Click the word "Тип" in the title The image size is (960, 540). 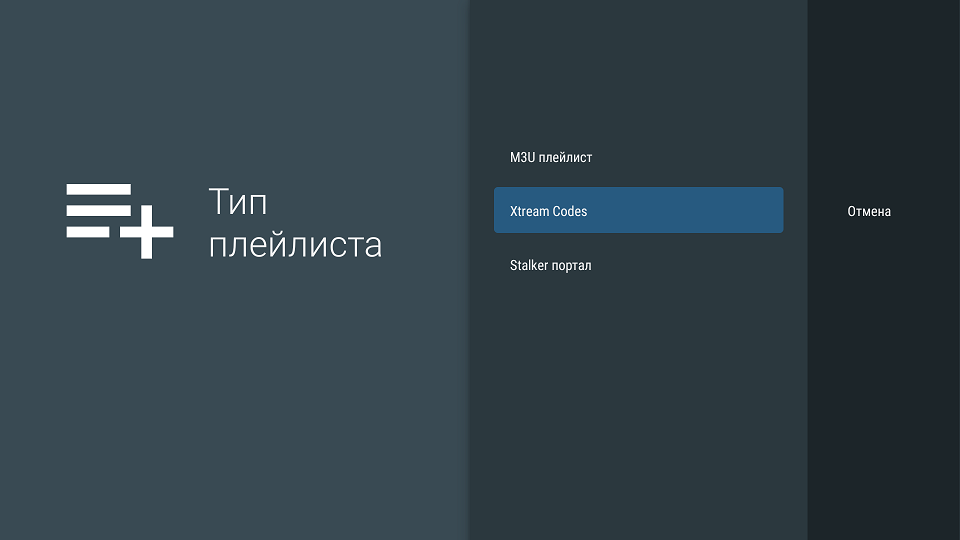click(238, 201)
